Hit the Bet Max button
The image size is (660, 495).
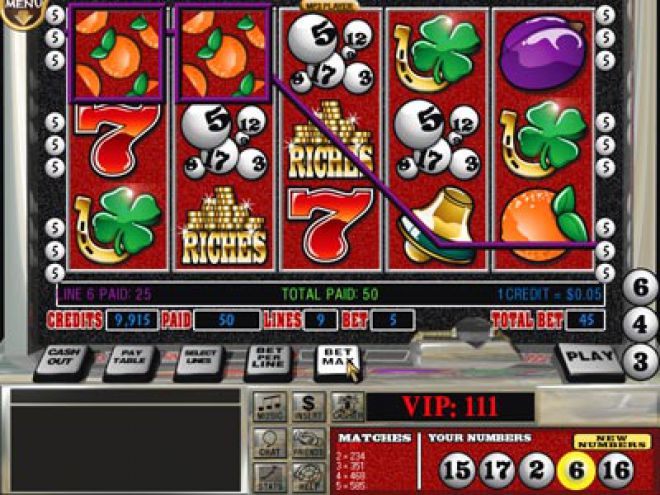pyautogui.click(x=337, y=361)
